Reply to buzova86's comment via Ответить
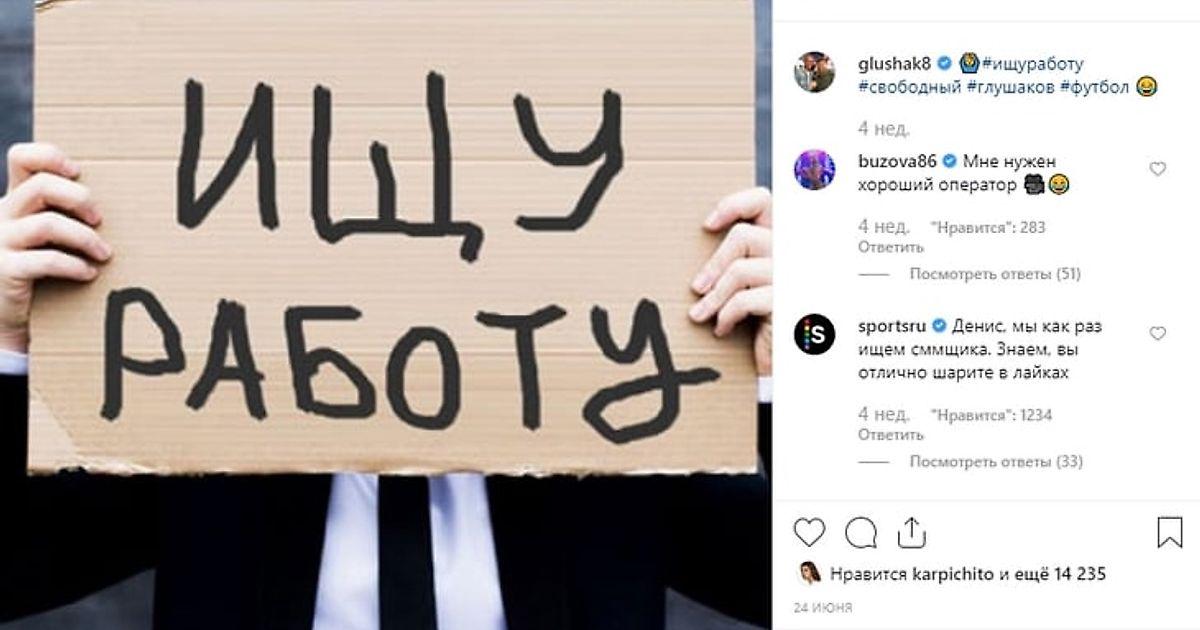This screenshot has height=630, width=1200. pos(891,247)
